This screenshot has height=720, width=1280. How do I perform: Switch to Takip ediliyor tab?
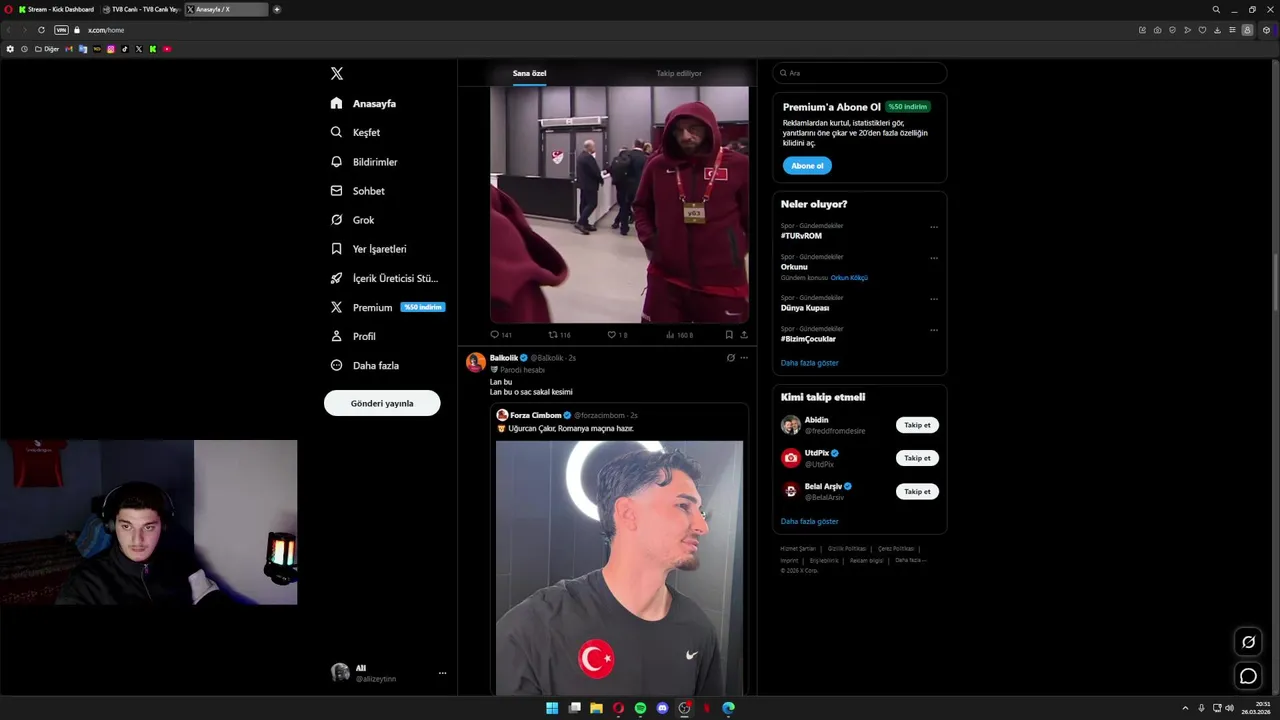pos(679,73)
